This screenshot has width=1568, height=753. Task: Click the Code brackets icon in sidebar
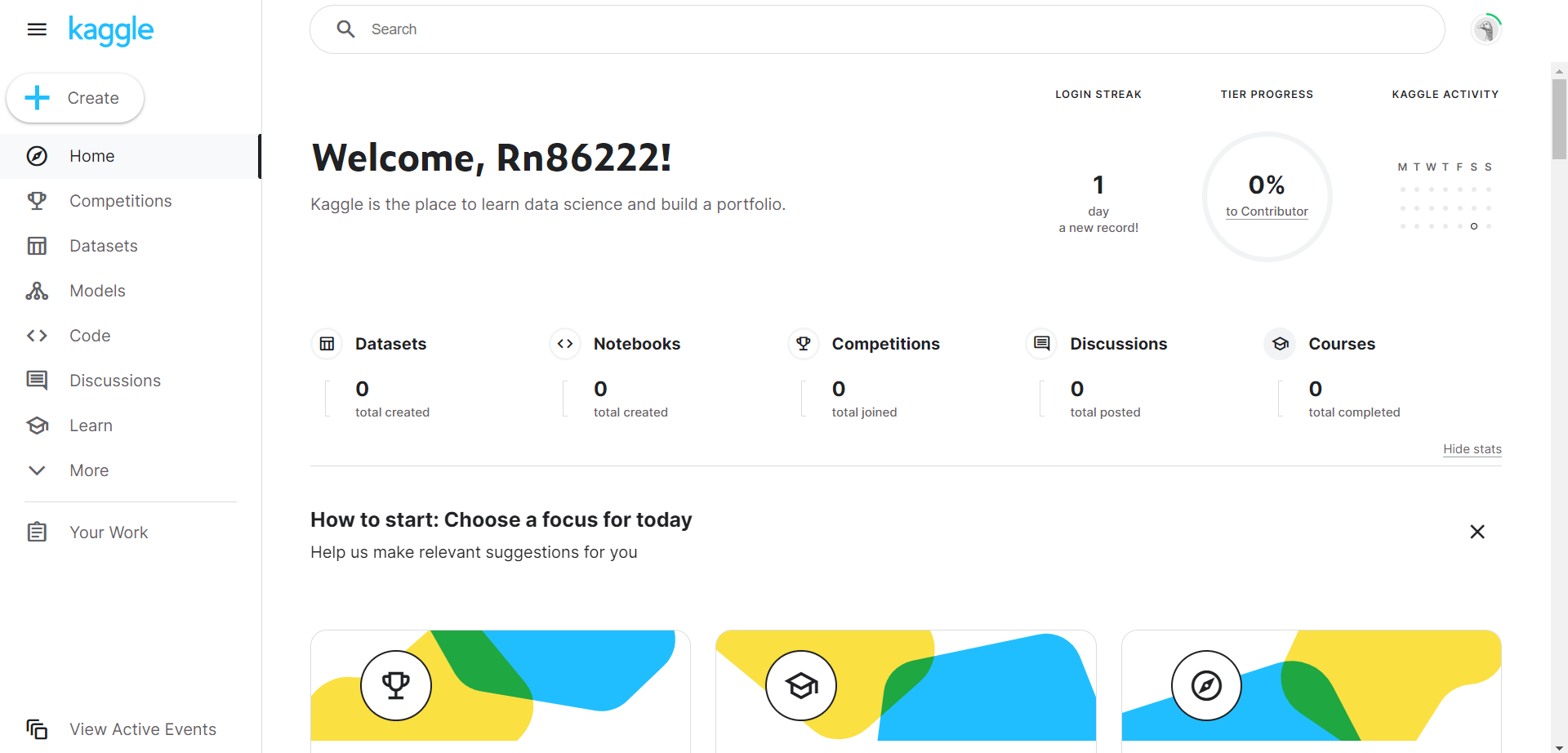(37, 336)
